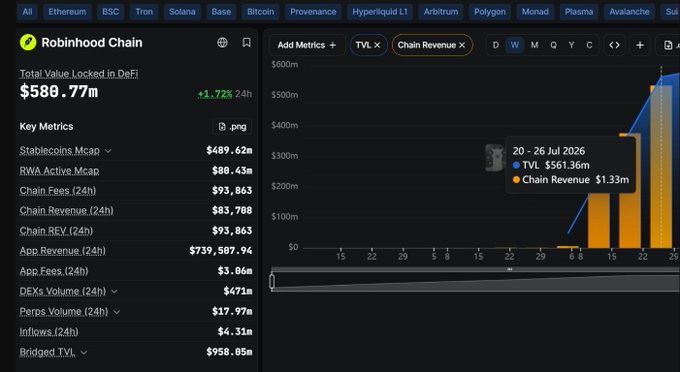Image resolution: width=680 pixels, height=372 pixels.
Task: Open Add Metrics selector
Action: [307, 45]
